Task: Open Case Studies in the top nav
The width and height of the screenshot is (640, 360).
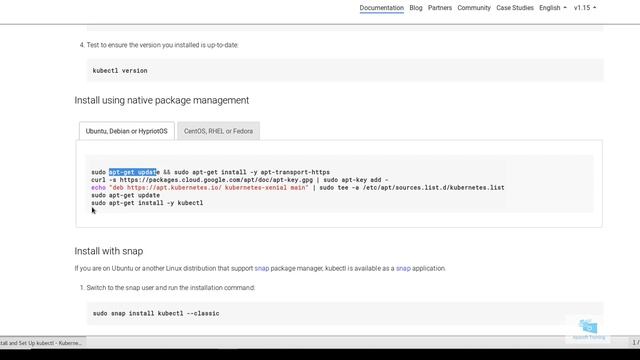Action: click(515, 8)
